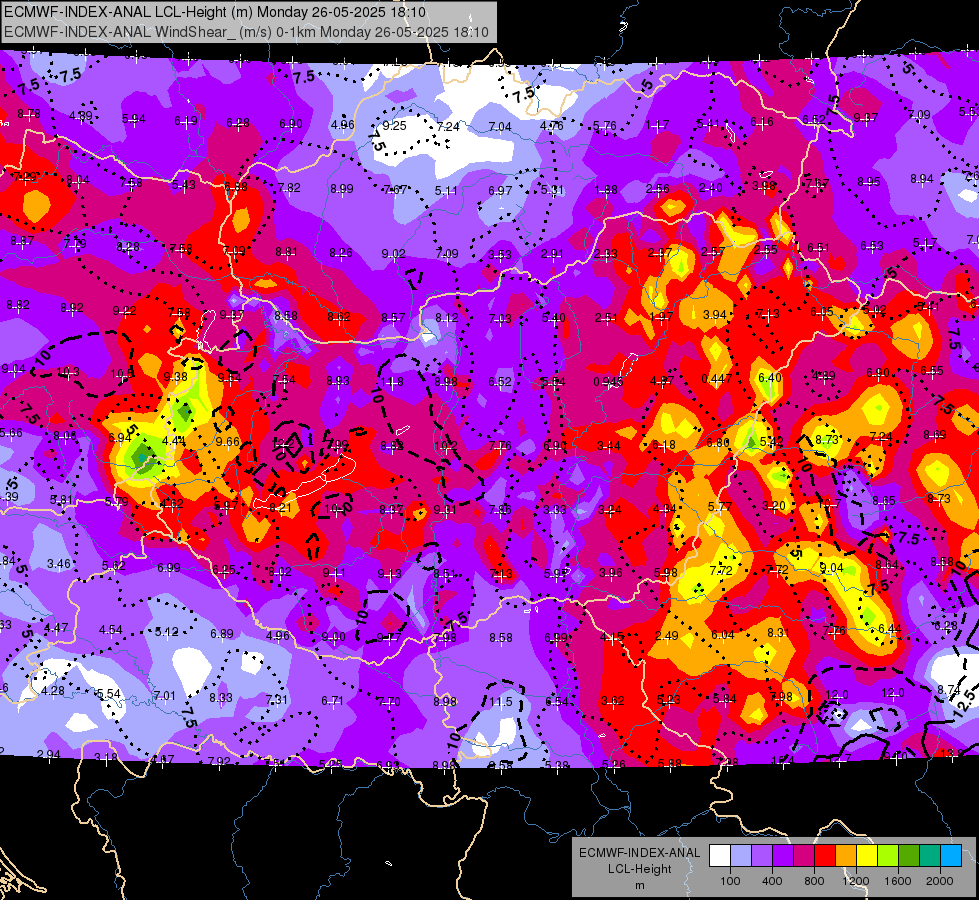This screenshot has height=900, width=979.
Task: Click the grid value "5.77"
Action: coord(720,507)
